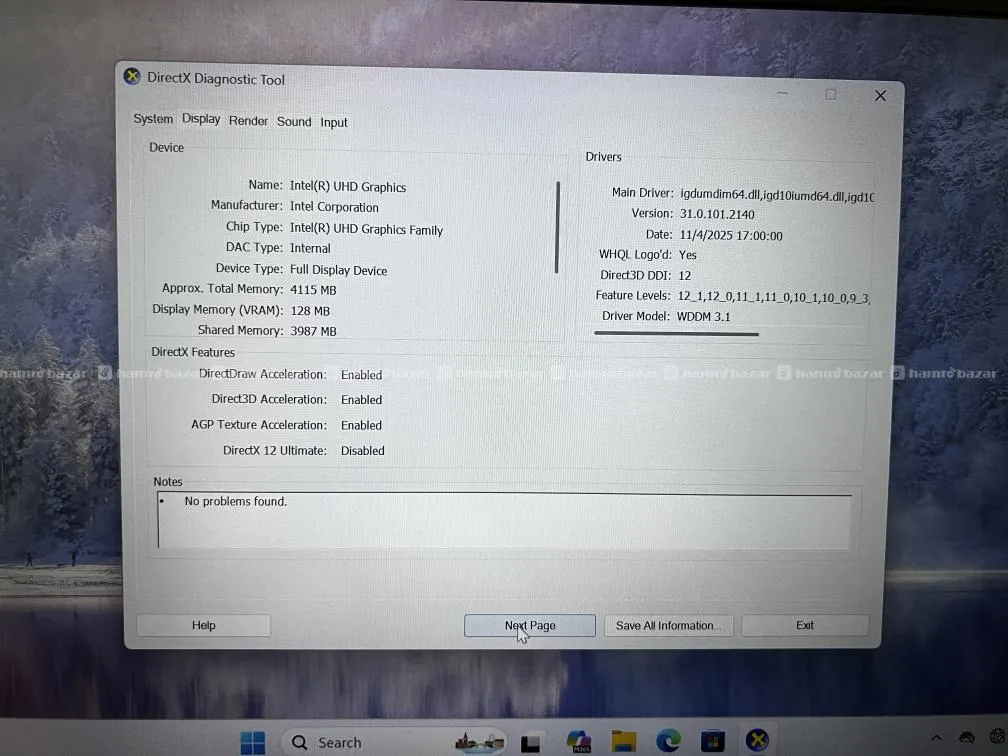
Task: Click the Next Page button
Action: tap(530, 626)
